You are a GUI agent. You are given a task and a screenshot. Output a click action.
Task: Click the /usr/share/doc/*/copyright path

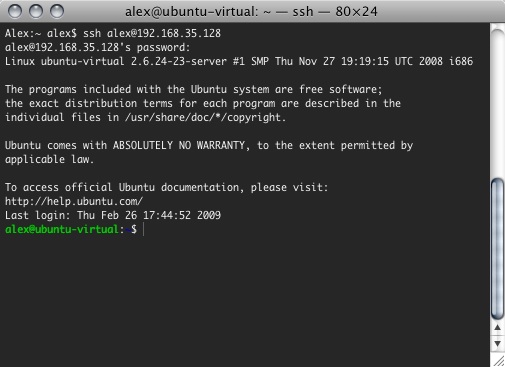[205, 117]
